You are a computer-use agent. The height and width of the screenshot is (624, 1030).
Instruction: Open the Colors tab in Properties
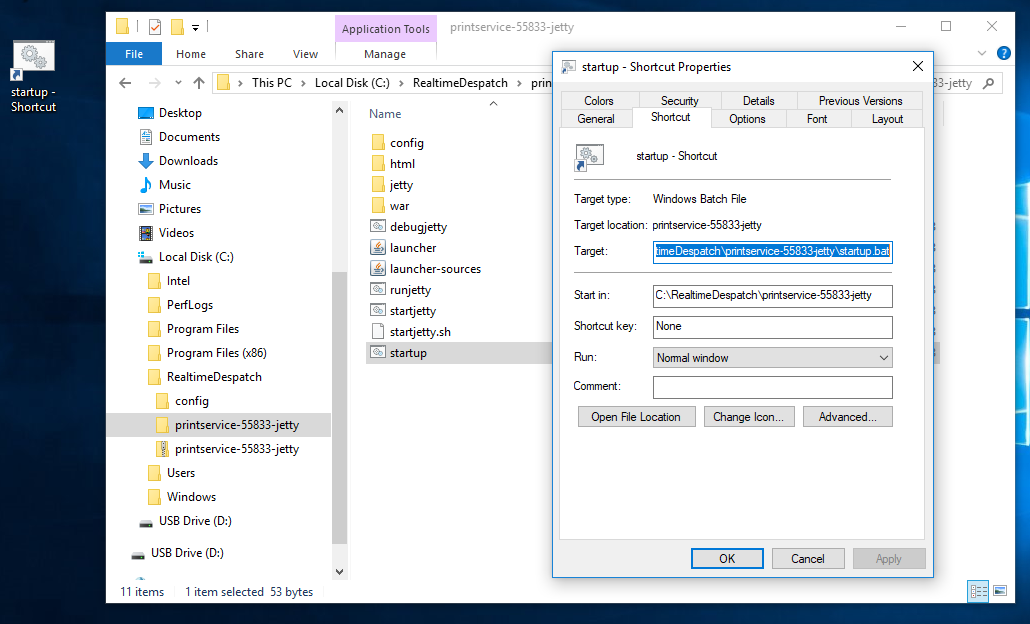tap(598, 100)
